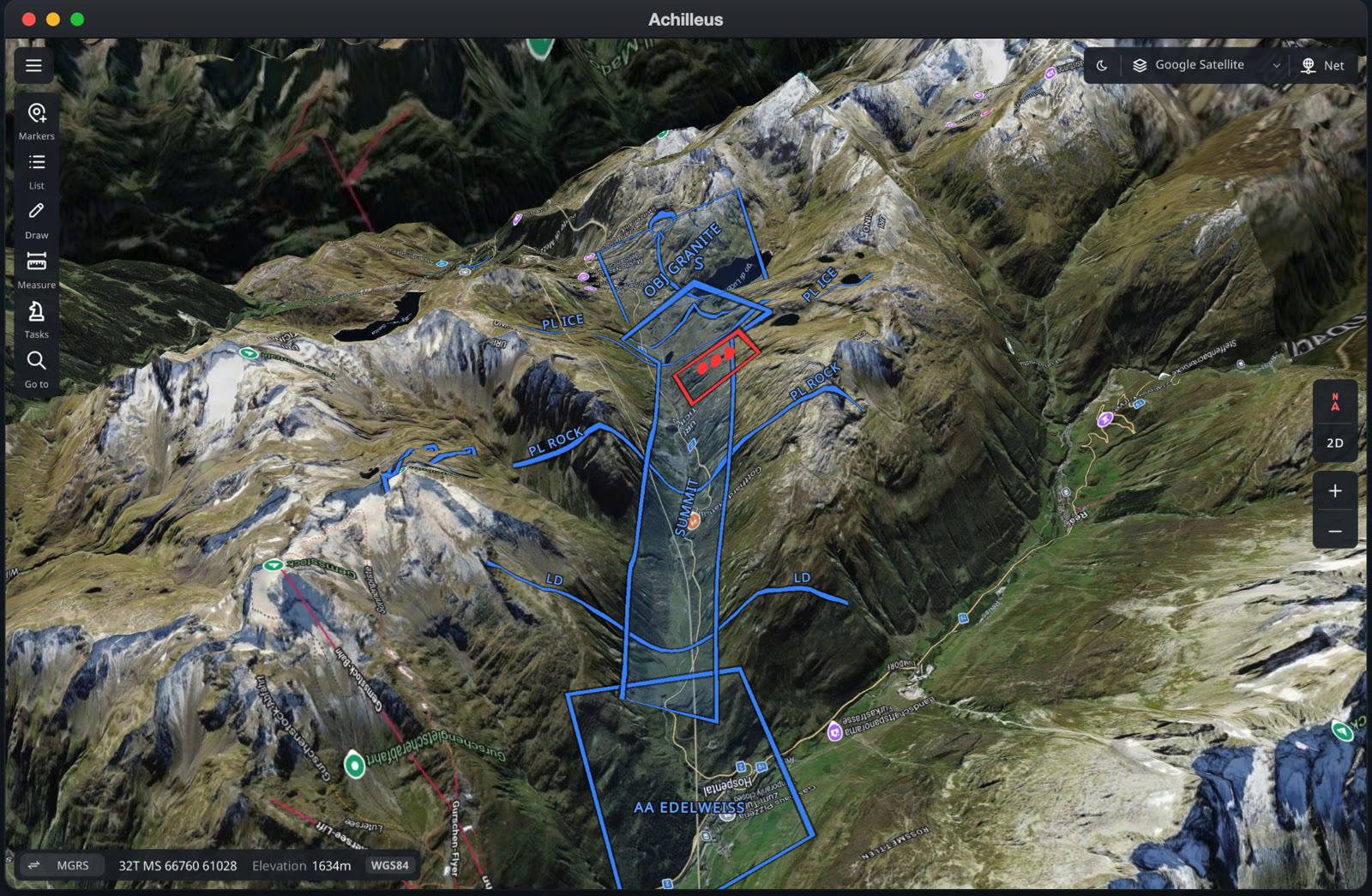Screen dimensions: 1372x896
Task: Click purple marker by Landschaftsspannorama label
Action: click(834, 732)
